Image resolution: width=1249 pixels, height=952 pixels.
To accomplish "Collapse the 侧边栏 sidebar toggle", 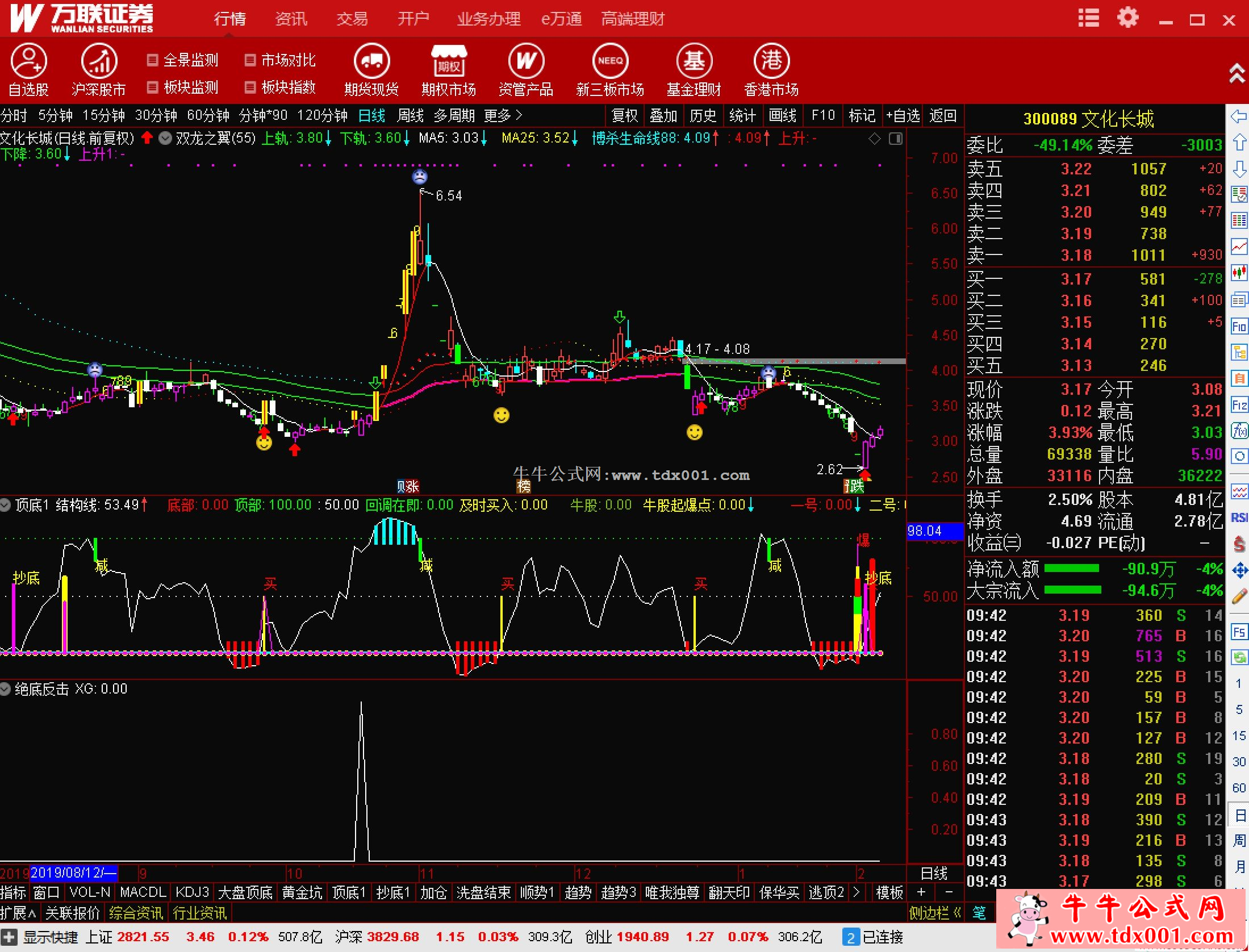I will click(x=935, y=913).
